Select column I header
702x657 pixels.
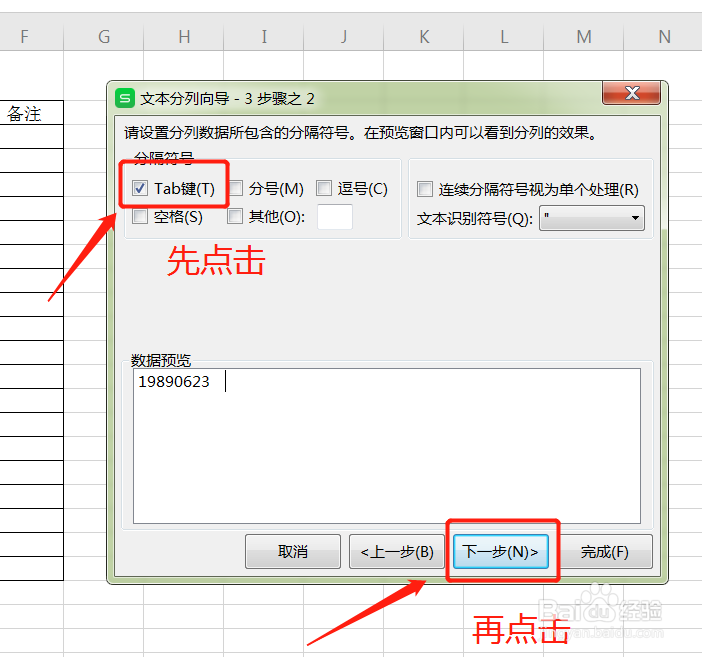pyautogui.click(x=264, y=36)
